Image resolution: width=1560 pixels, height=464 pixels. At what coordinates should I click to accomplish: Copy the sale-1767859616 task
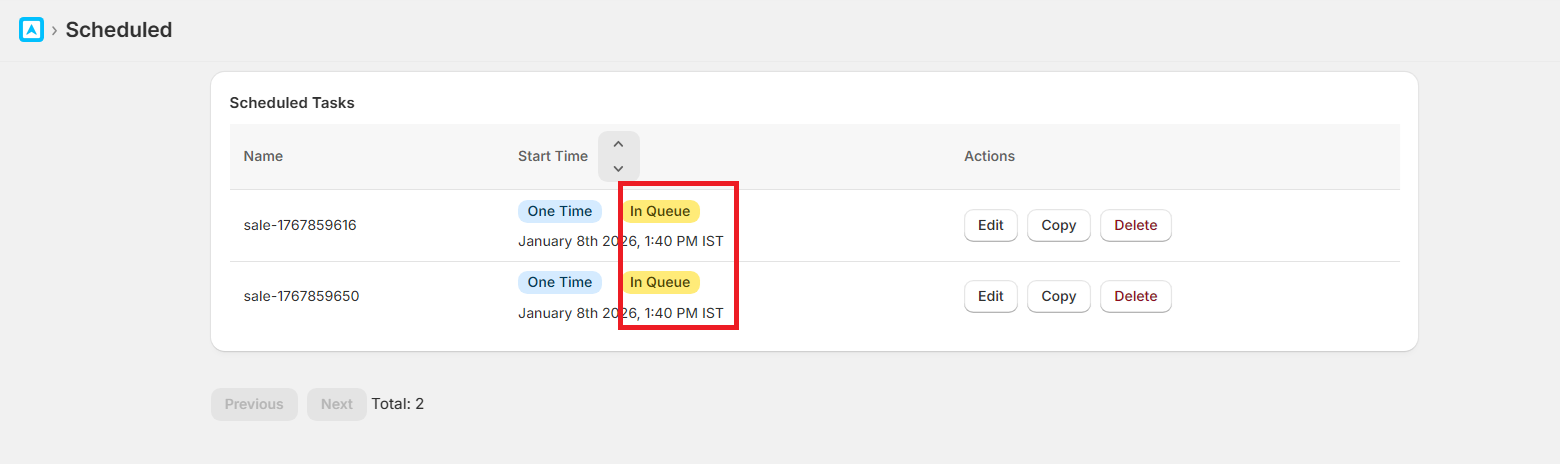point(1058,225)
